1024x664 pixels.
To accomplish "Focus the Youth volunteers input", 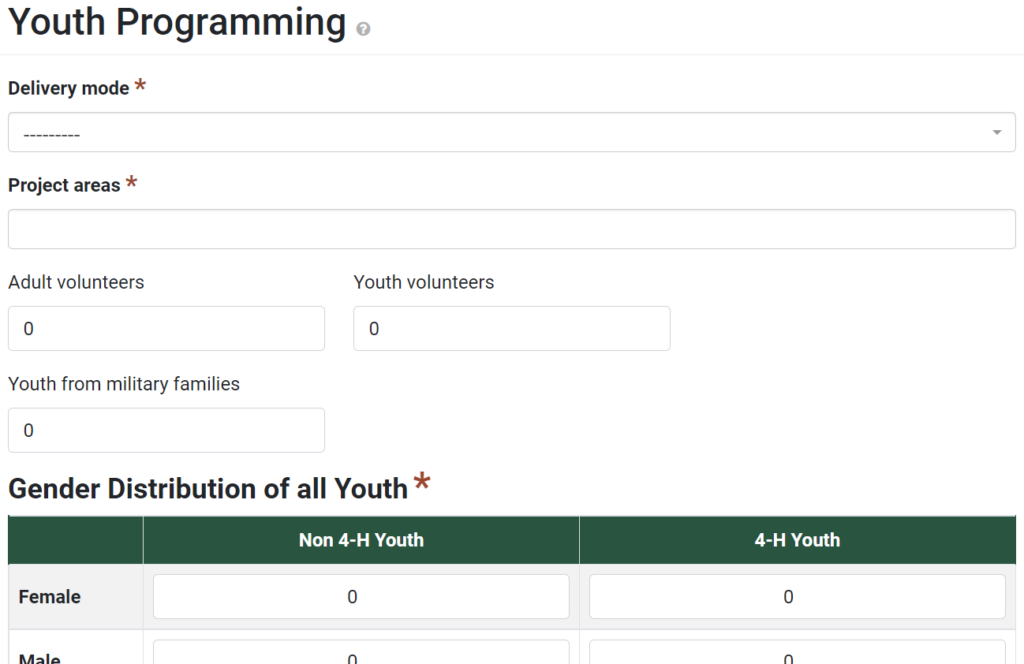I will point(511,328).
